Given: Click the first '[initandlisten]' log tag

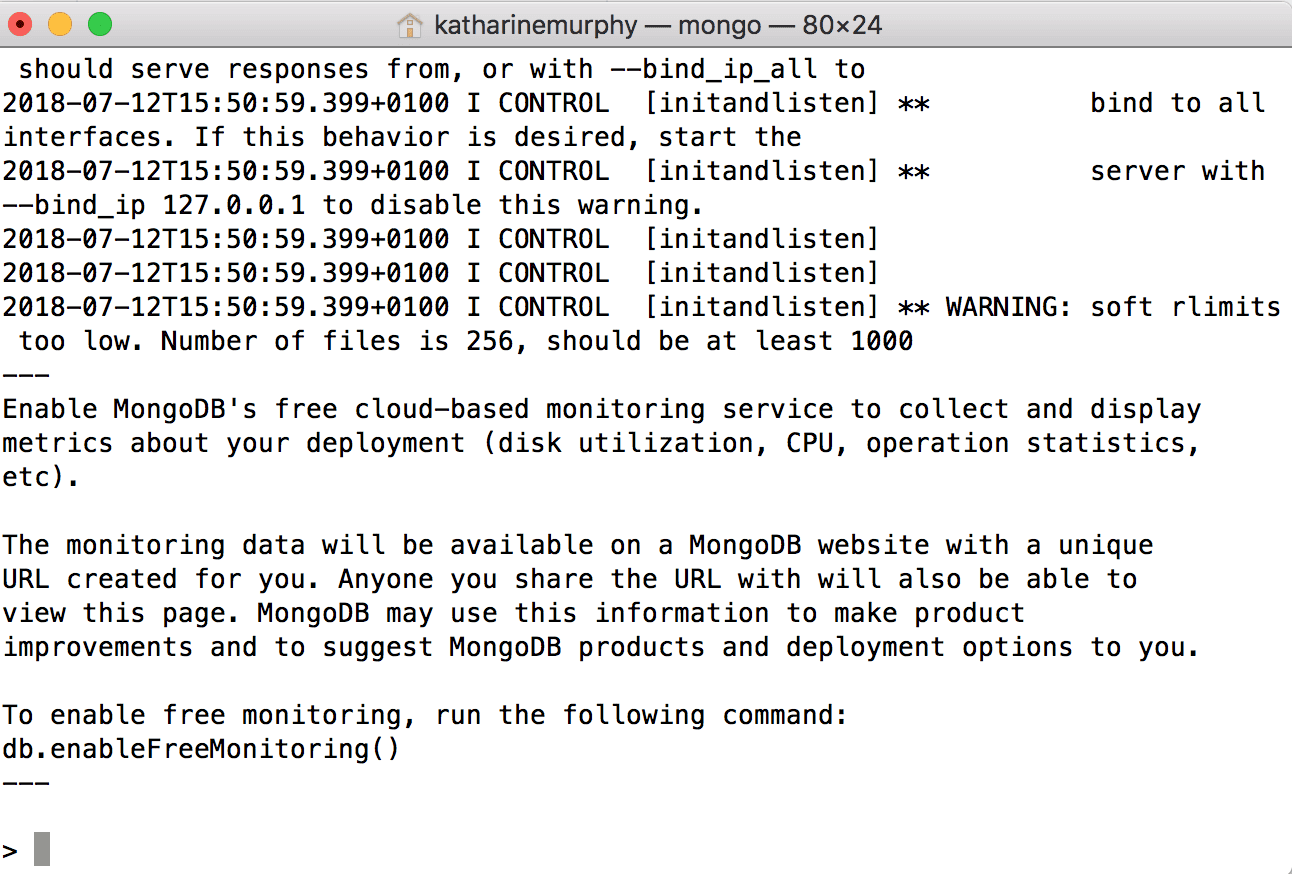Looking at the screenshot, I should pos(761,104).
